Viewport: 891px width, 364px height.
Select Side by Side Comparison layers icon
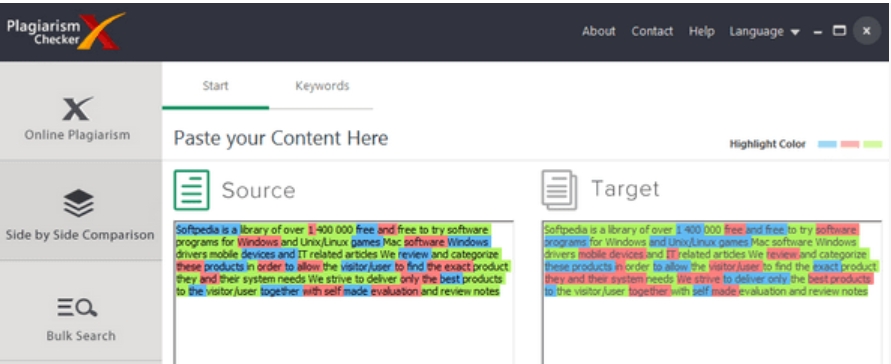[78, 203]
